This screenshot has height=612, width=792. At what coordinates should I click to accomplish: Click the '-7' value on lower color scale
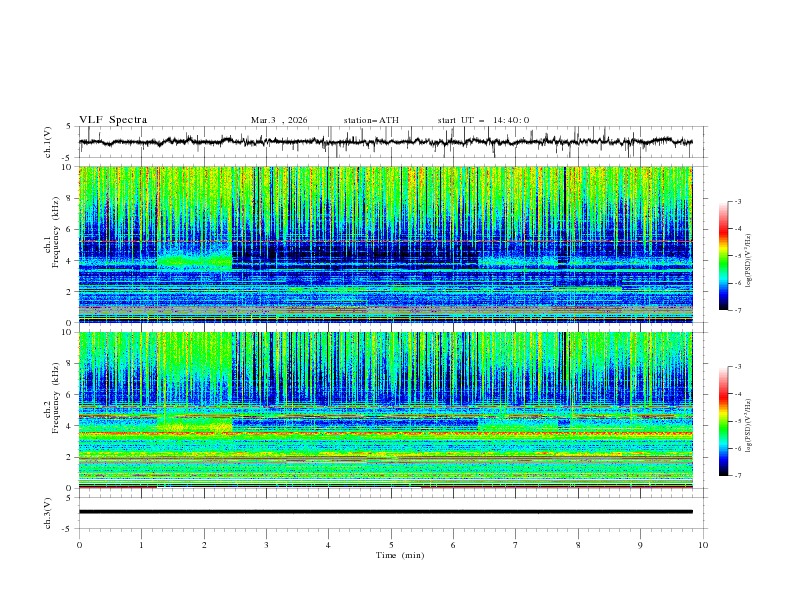click(x=737, y=476)
